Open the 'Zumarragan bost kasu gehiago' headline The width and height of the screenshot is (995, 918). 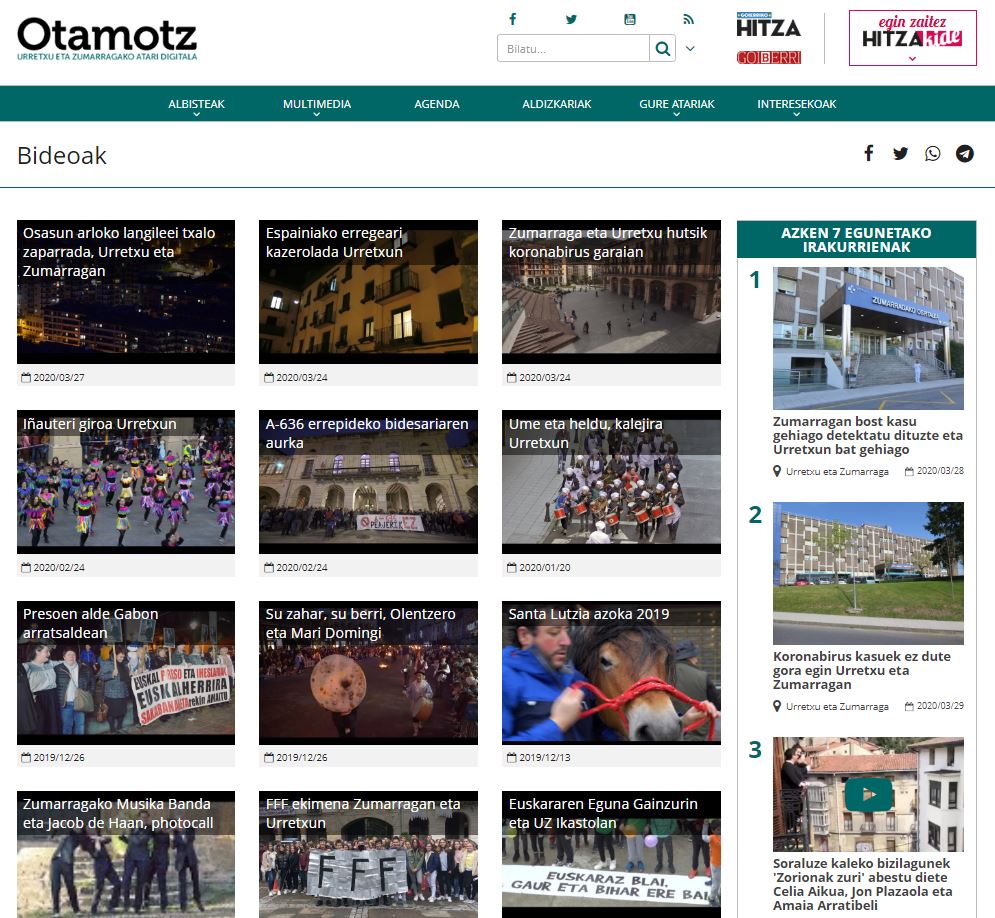(x=867, y=435)
